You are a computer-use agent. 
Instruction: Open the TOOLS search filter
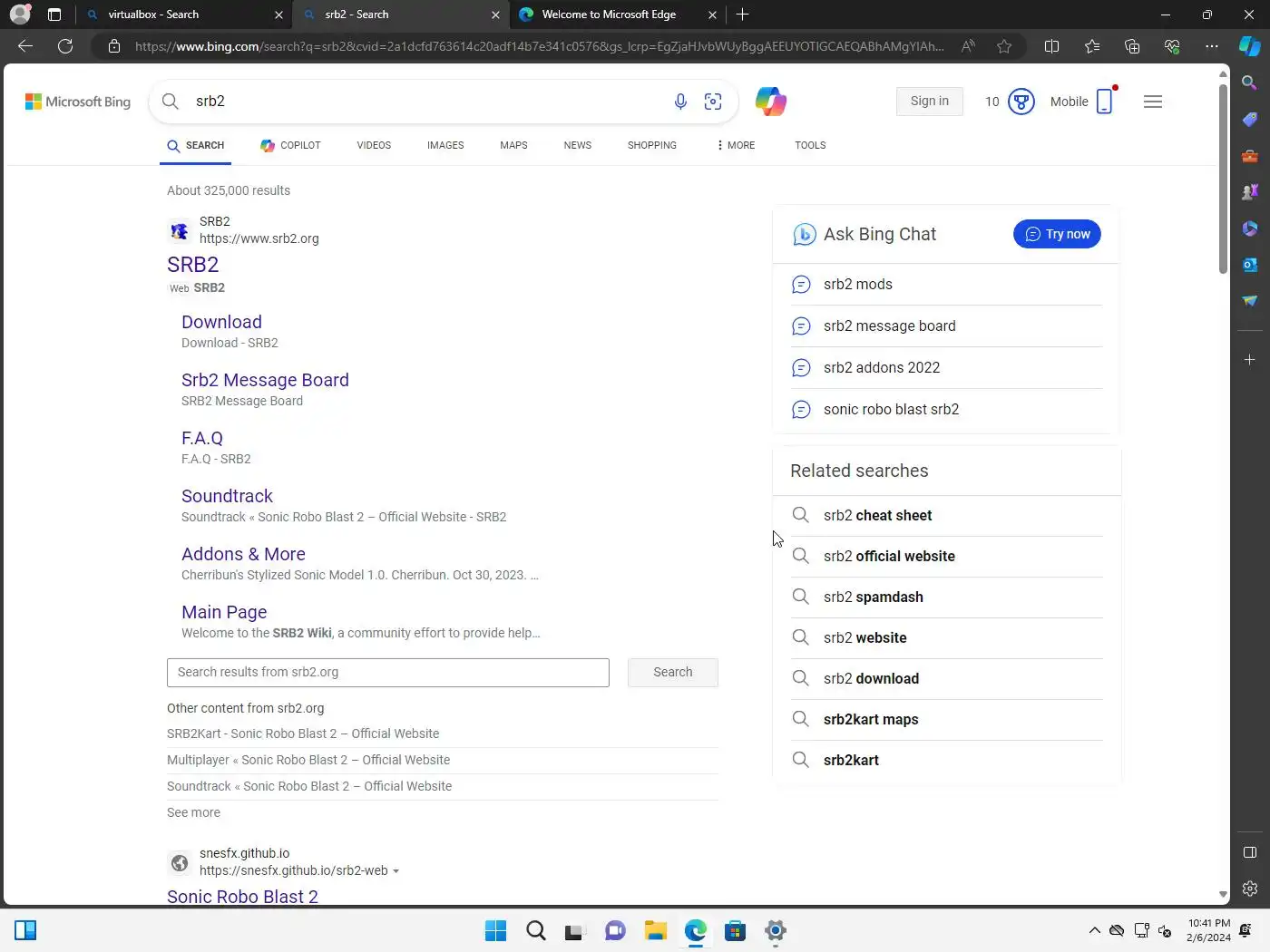810,145
